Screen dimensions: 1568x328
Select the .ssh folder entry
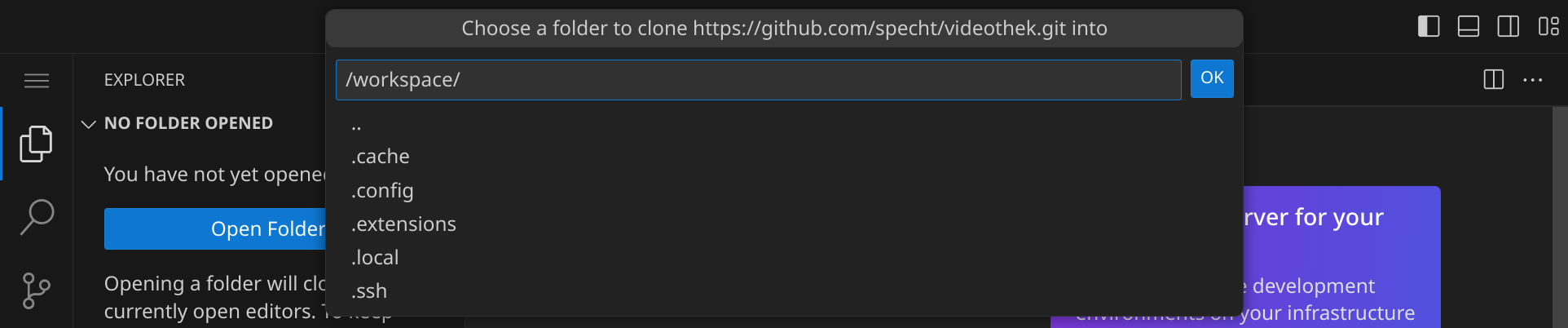[x=369, y=291]
